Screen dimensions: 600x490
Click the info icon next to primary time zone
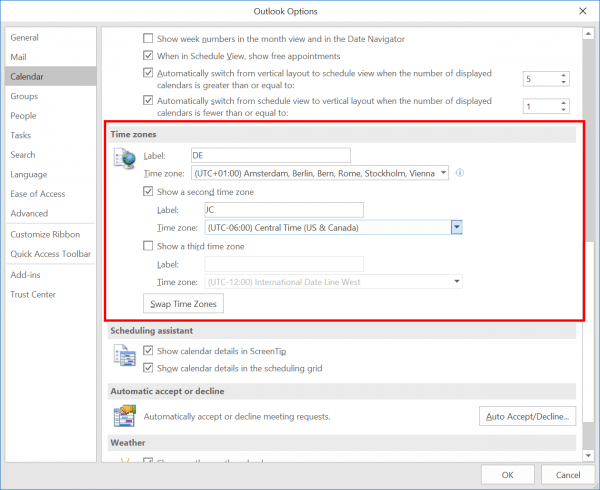[460, 173]
